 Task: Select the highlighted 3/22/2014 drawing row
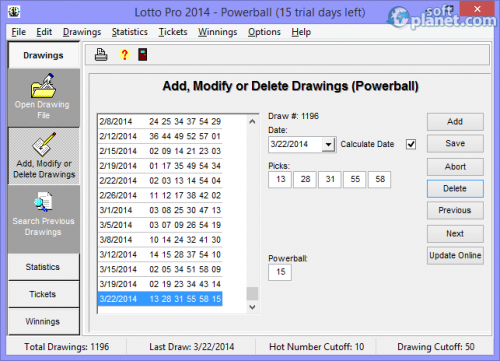160,299
